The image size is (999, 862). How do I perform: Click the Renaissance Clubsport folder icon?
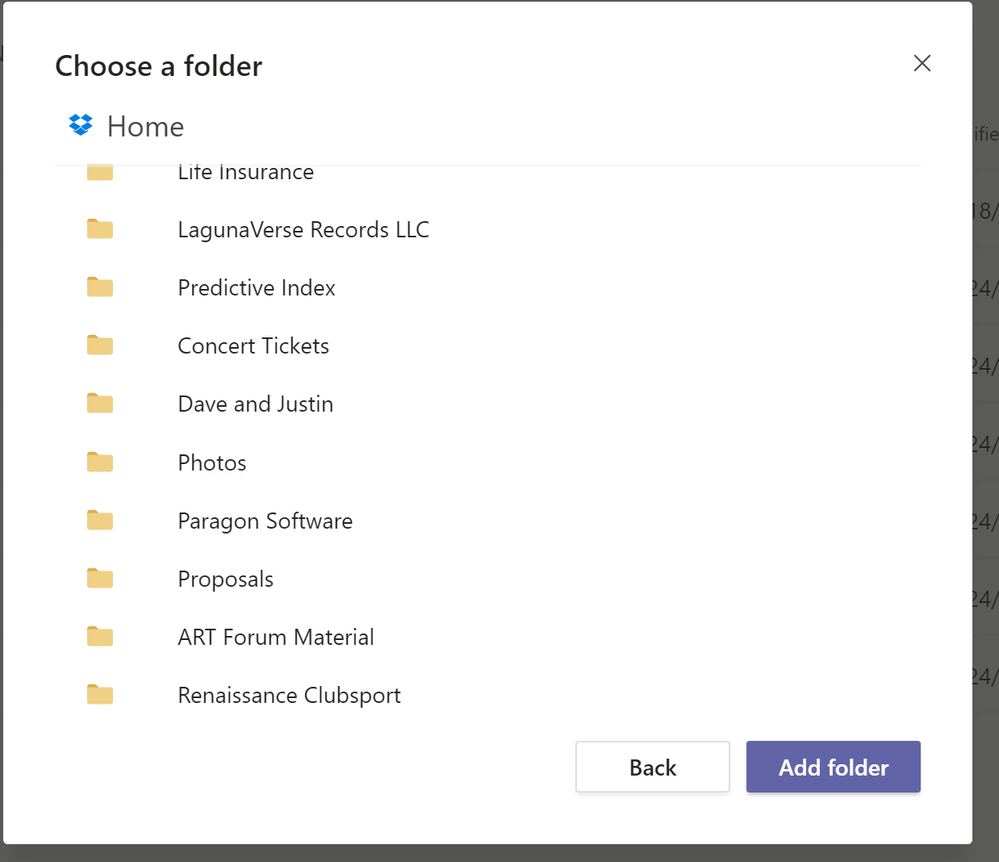click(x=100, y=694)
